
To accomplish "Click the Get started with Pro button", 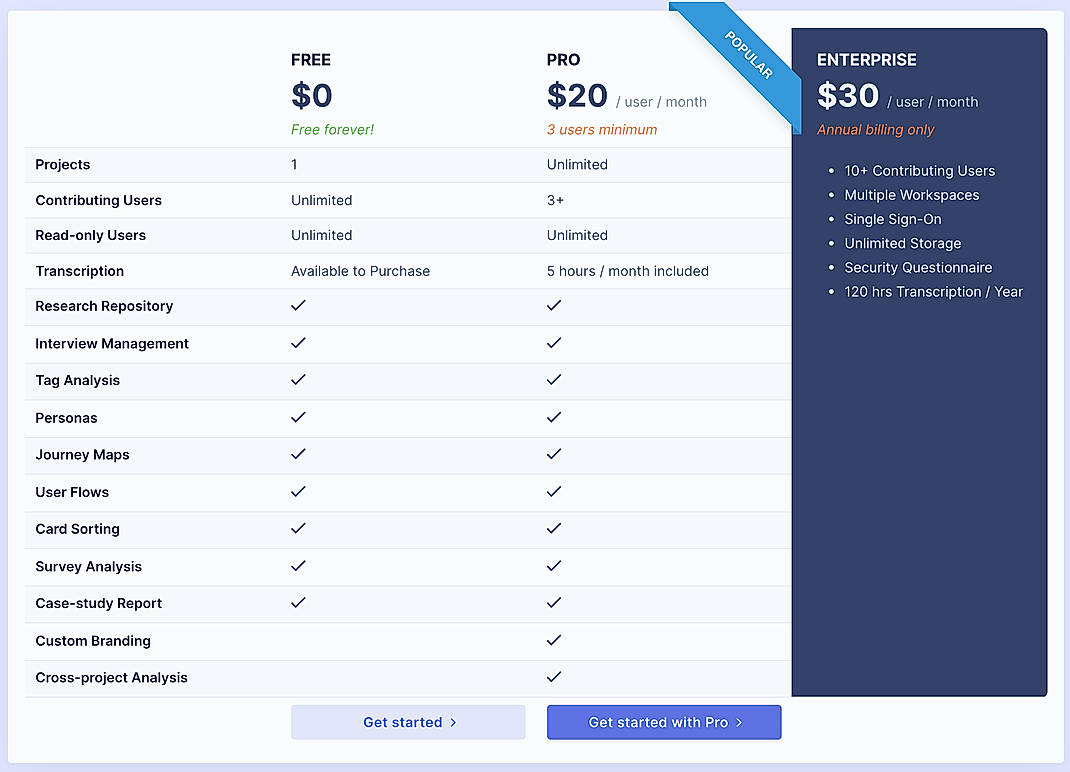I will pos(664,722).
